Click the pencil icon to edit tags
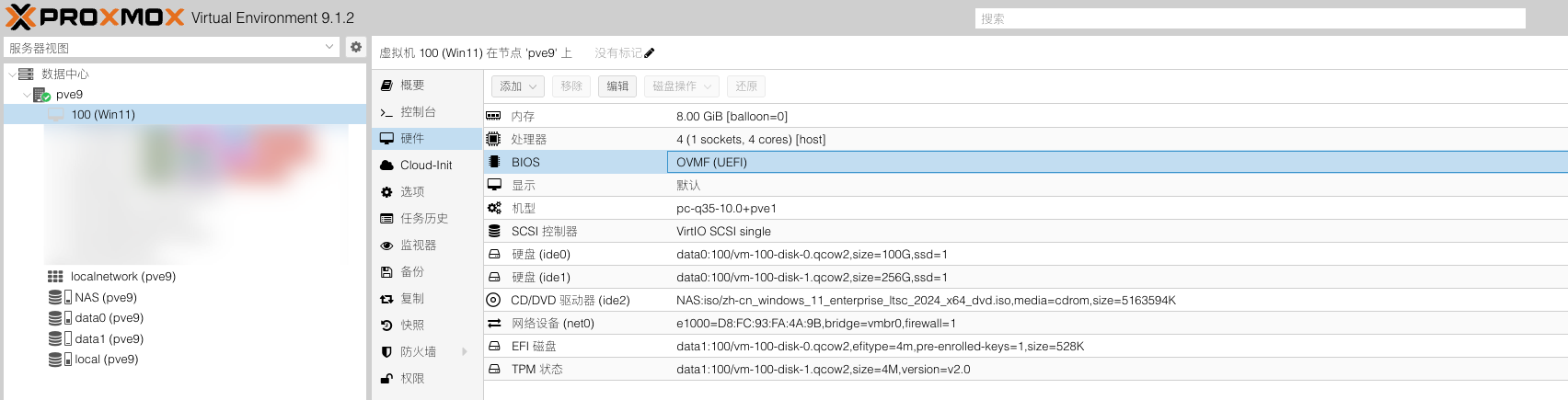The height and width of the screenshot is (400, 1568). coord(650,53)
